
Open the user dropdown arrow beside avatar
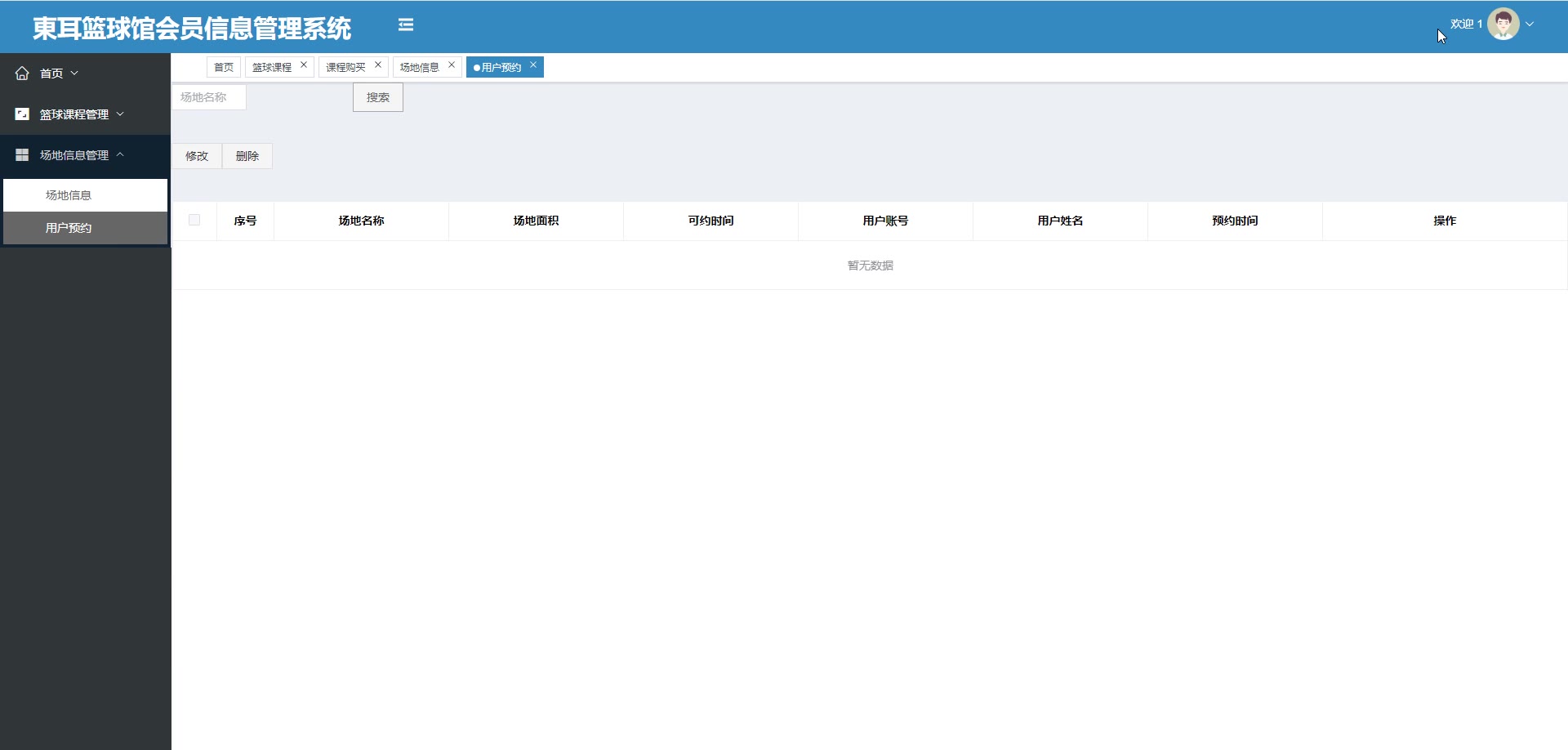[1530, 25]
